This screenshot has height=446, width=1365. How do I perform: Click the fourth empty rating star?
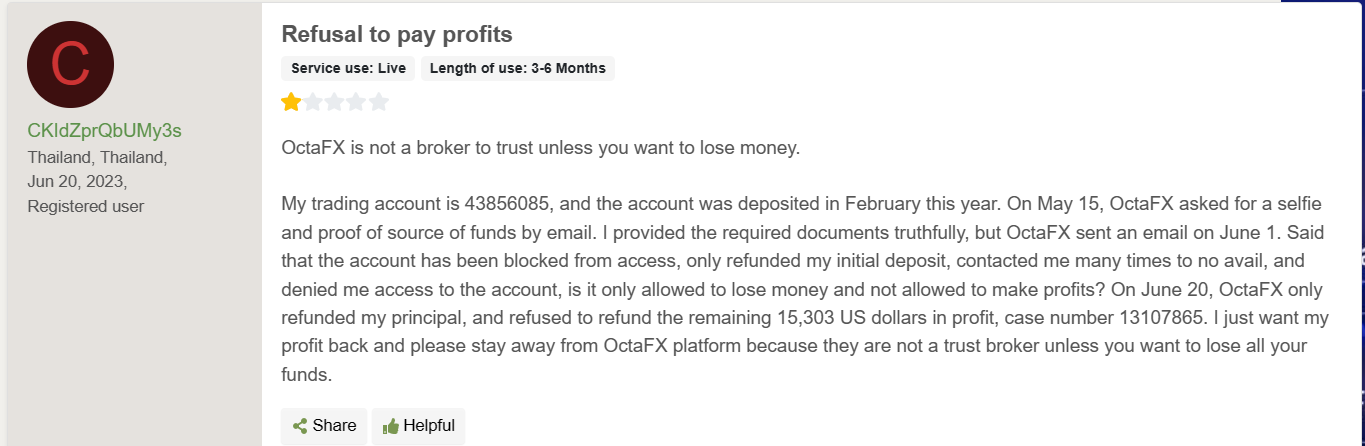pos(357,102)
